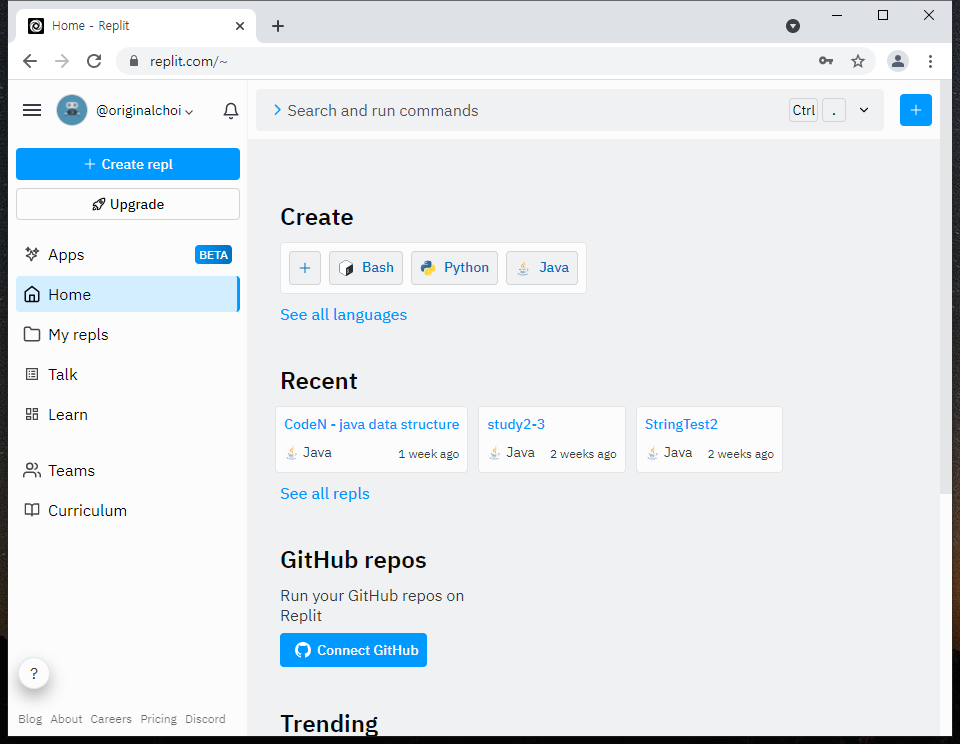Viewport: 960px width, 744px height.
Task: Expand the command bar chevron dropdown
Action: pyautogui.click(x=864, y=110)
